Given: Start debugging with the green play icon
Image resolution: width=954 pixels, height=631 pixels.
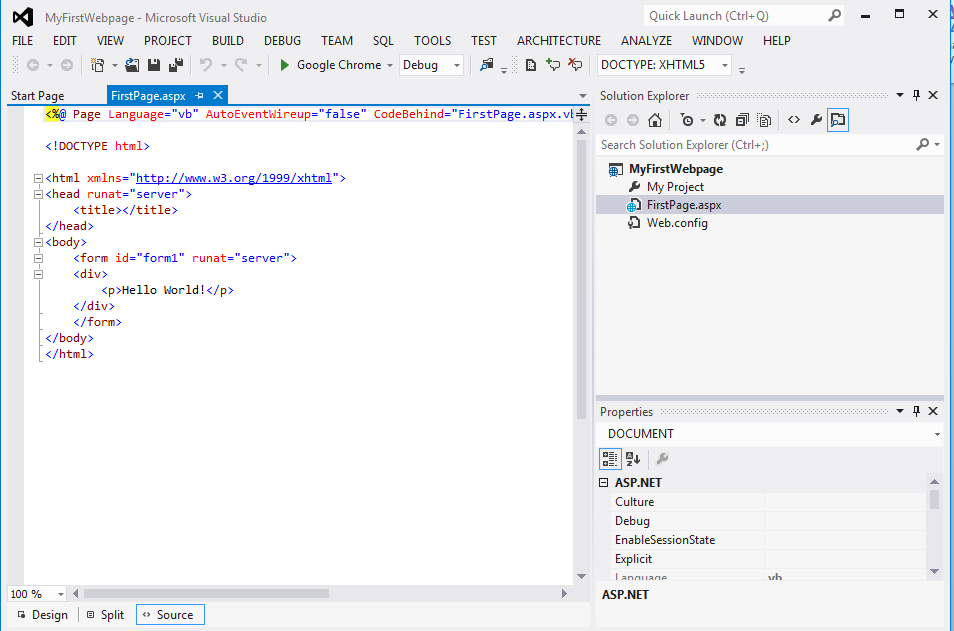Looking at the screenshot, I should coord(284,65).
